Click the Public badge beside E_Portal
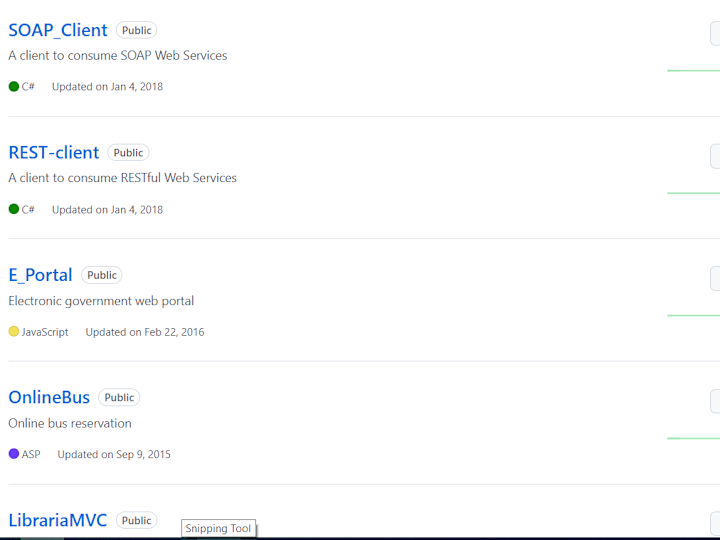This screenshot has height=540, width=720. (x=101, y=275)
